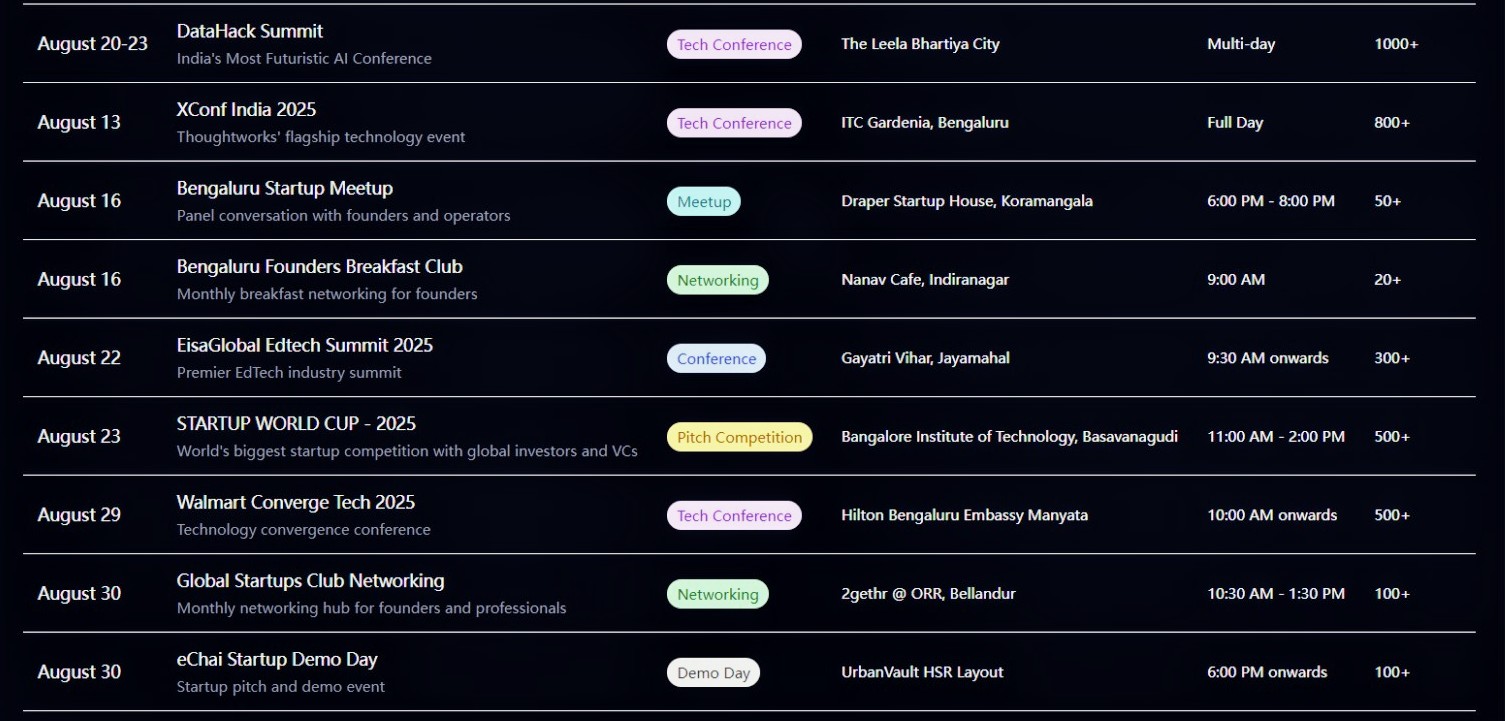Click the yellow Pitch Competition tag
This screenshot has width=1505, height=721.
click(x=739, y=437)
